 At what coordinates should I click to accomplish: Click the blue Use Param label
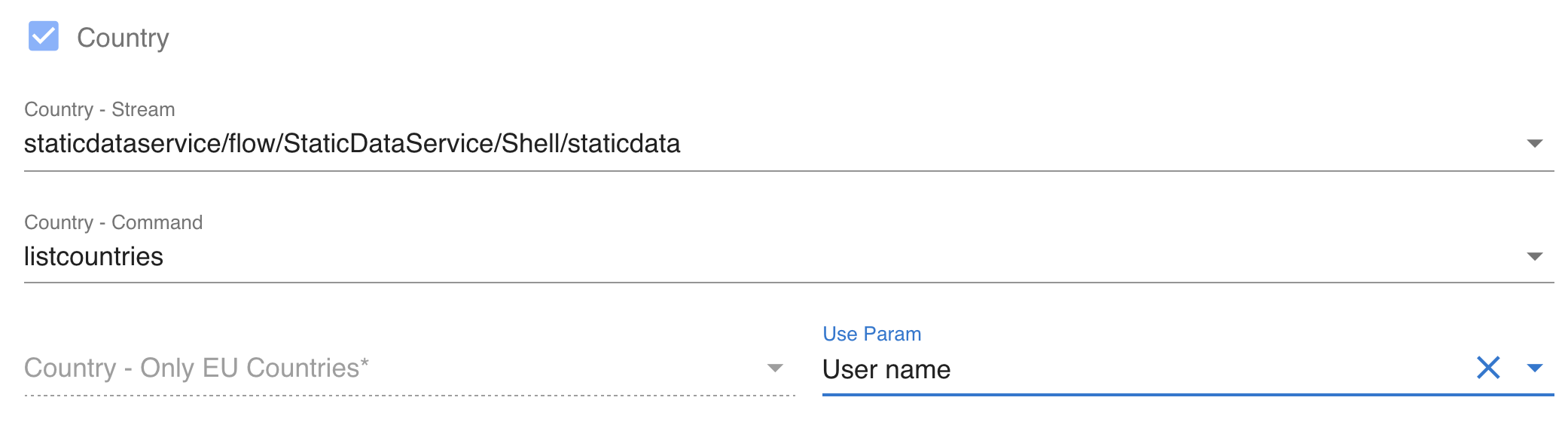[871, 334]
